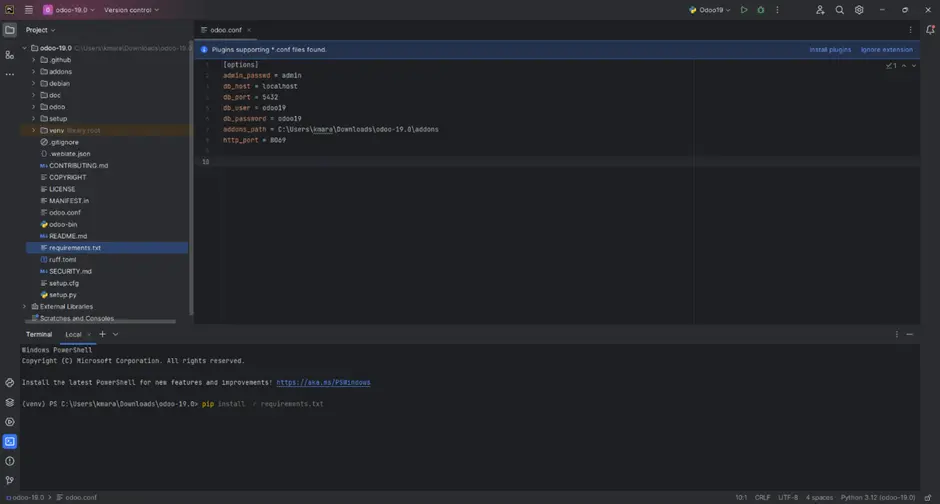Open the odoo-19.0 project dropdown

[x=68, y=10]
